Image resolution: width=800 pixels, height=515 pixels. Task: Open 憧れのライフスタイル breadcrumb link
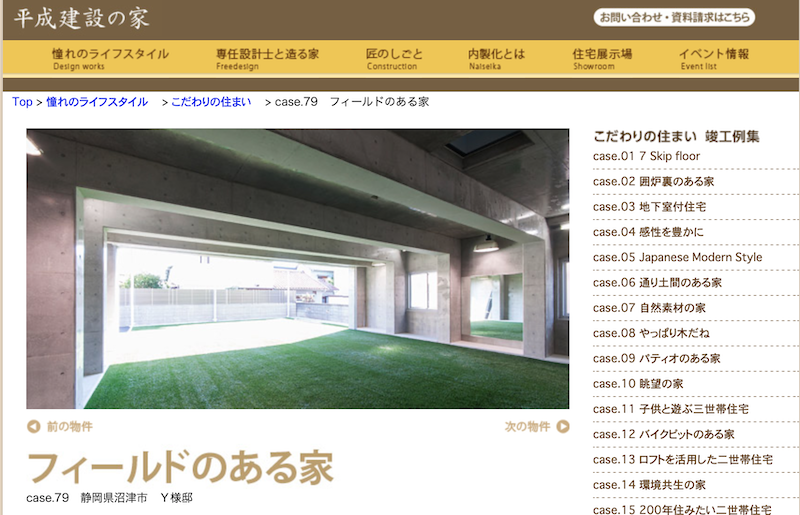pyautogui.click(x=97, y=102)
